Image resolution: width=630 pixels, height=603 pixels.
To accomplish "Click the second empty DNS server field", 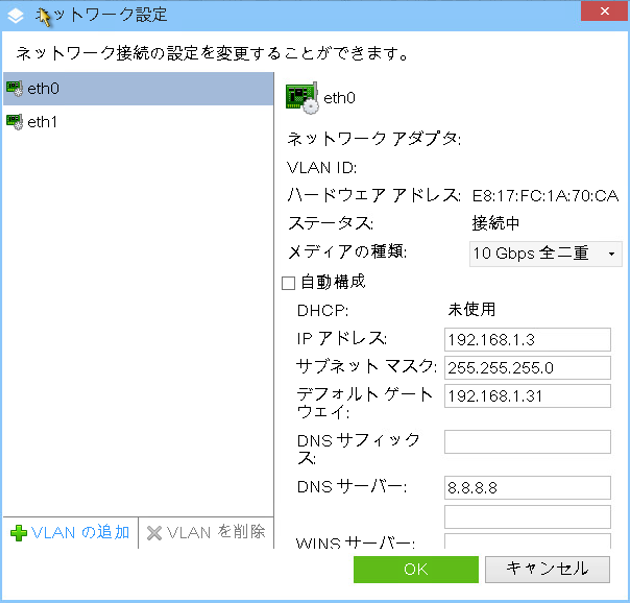I will [x=527, y=517].
